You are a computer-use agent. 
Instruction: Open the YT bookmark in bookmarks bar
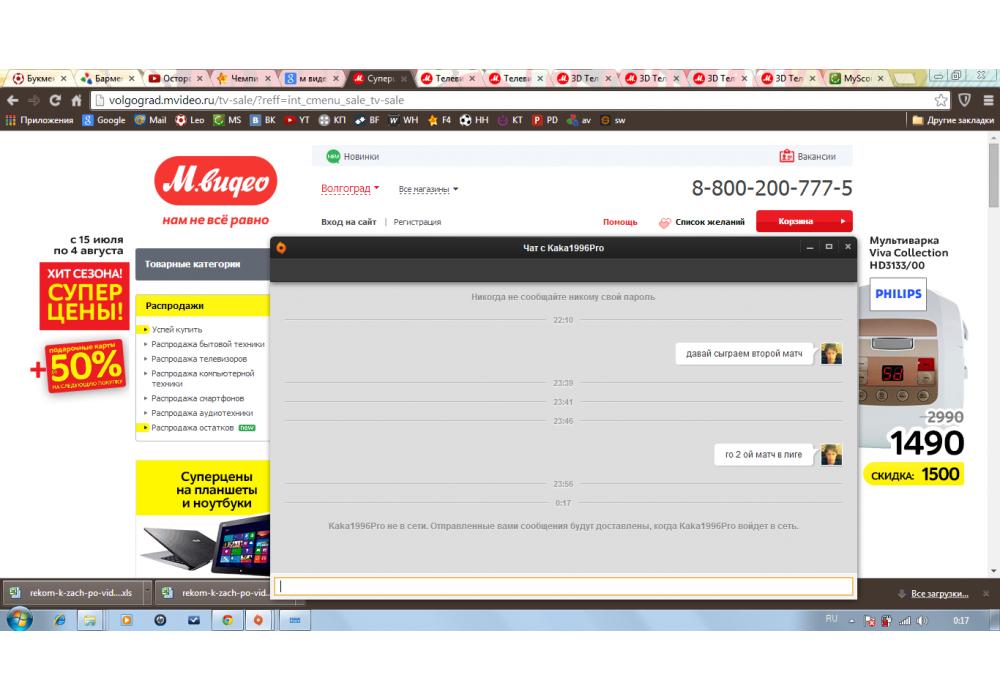pos(298,120)
